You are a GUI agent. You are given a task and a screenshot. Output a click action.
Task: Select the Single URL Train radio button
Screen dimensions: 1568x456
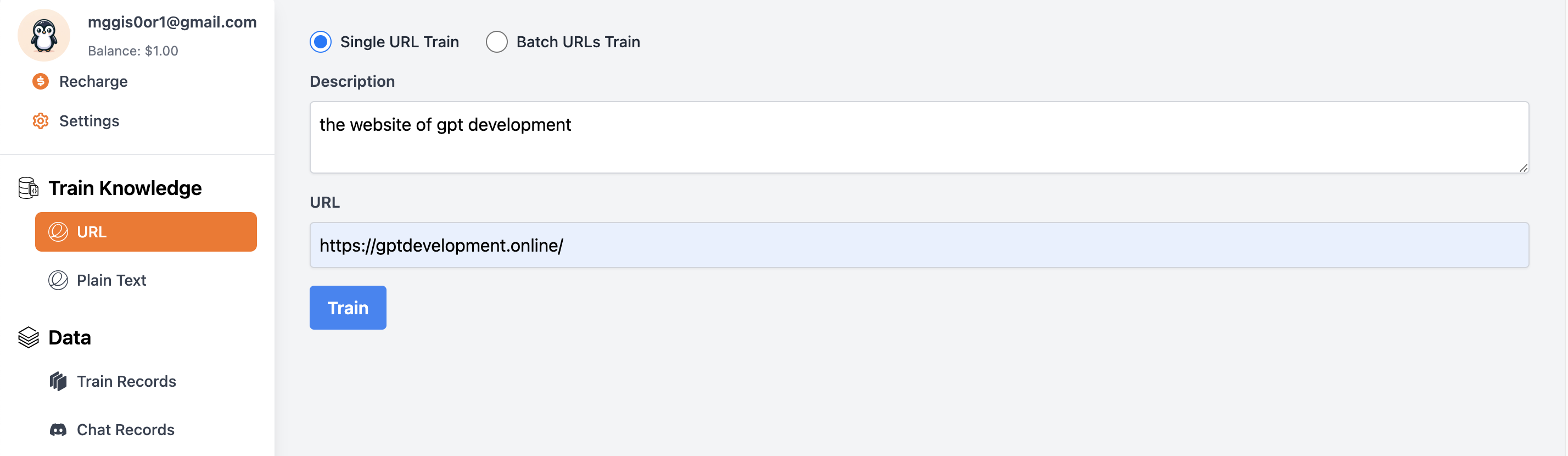[321, 42]
